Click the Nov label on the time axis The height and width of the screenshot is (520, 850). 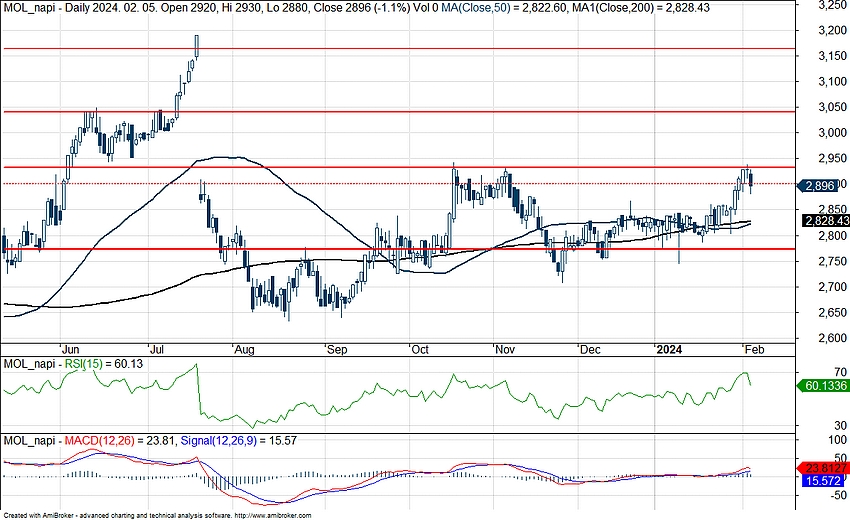point(505,350)
